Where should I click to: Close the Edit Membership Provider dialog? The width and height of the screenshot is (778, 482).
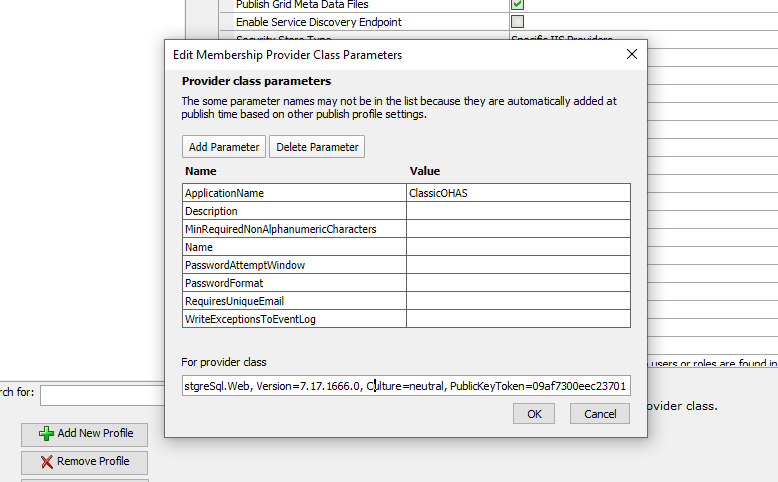[x=632, y=54]
